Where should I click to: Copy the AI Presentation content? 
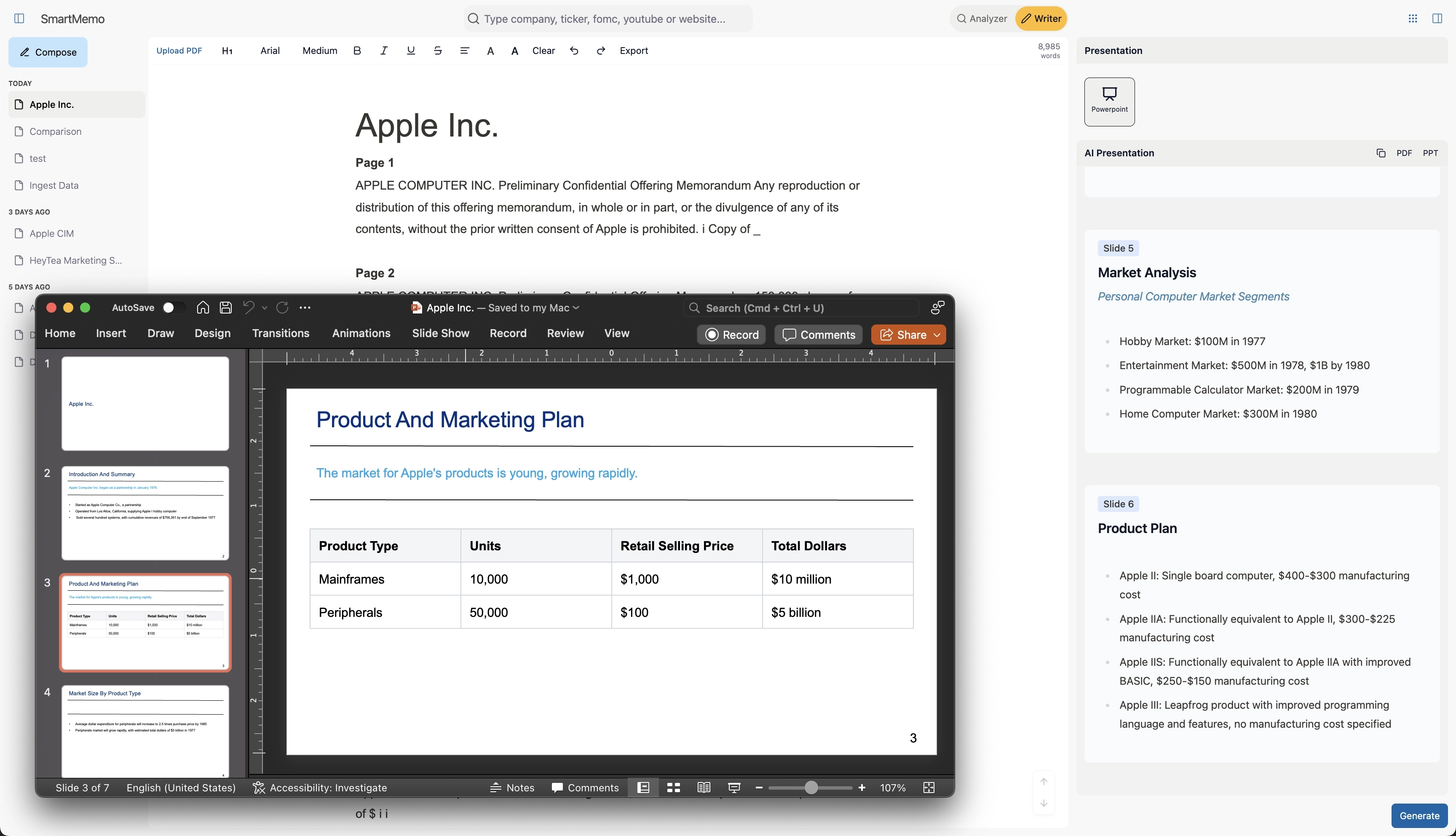[x=1381, y=153]
